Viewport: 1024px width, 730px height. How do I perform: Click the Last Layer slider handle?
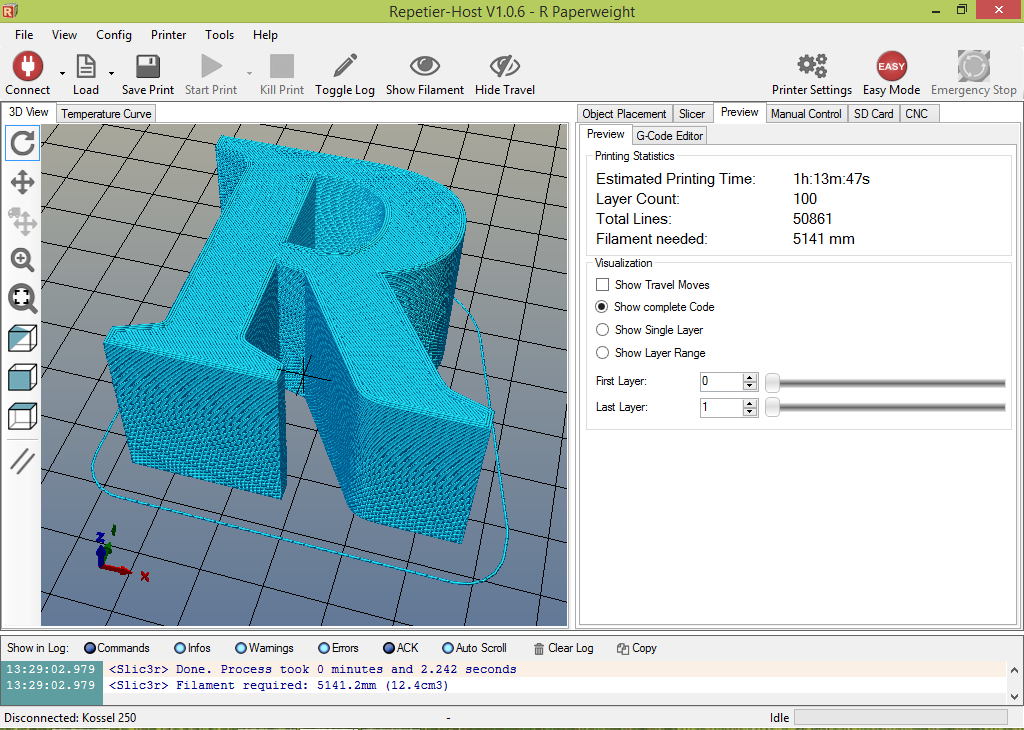click(x=772, y=407)
